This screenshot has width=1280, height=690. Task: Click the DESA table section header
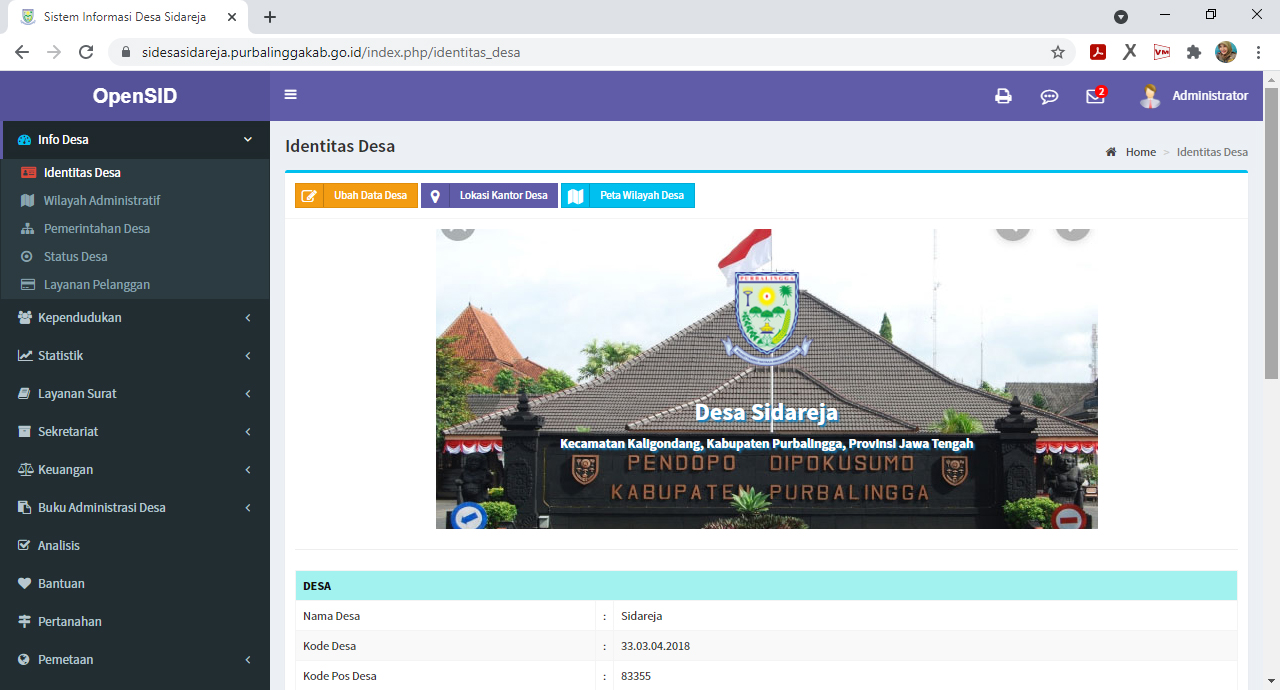766,586
